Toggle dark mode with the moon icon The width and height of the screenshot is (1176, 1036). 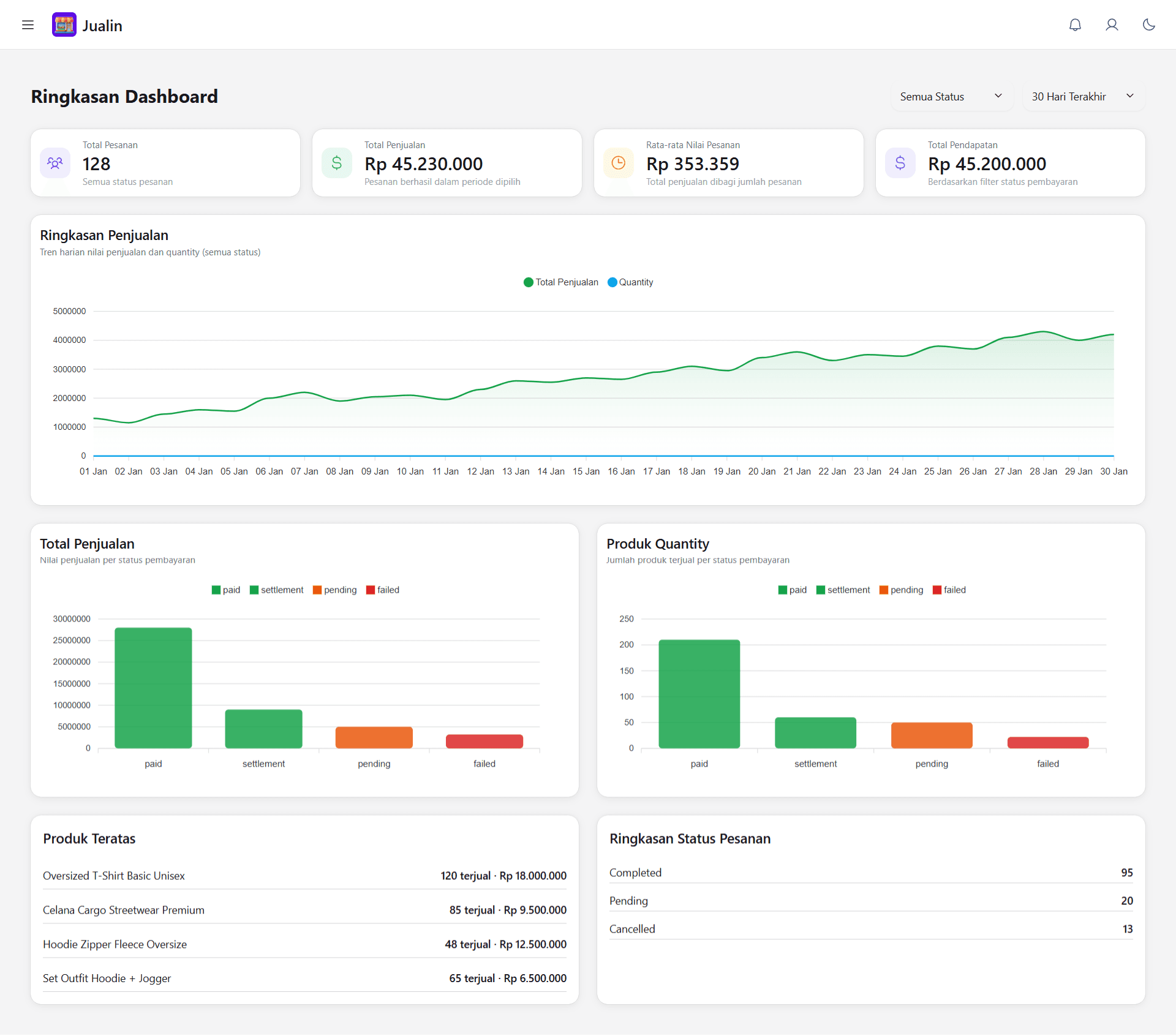click(1148, 25)
